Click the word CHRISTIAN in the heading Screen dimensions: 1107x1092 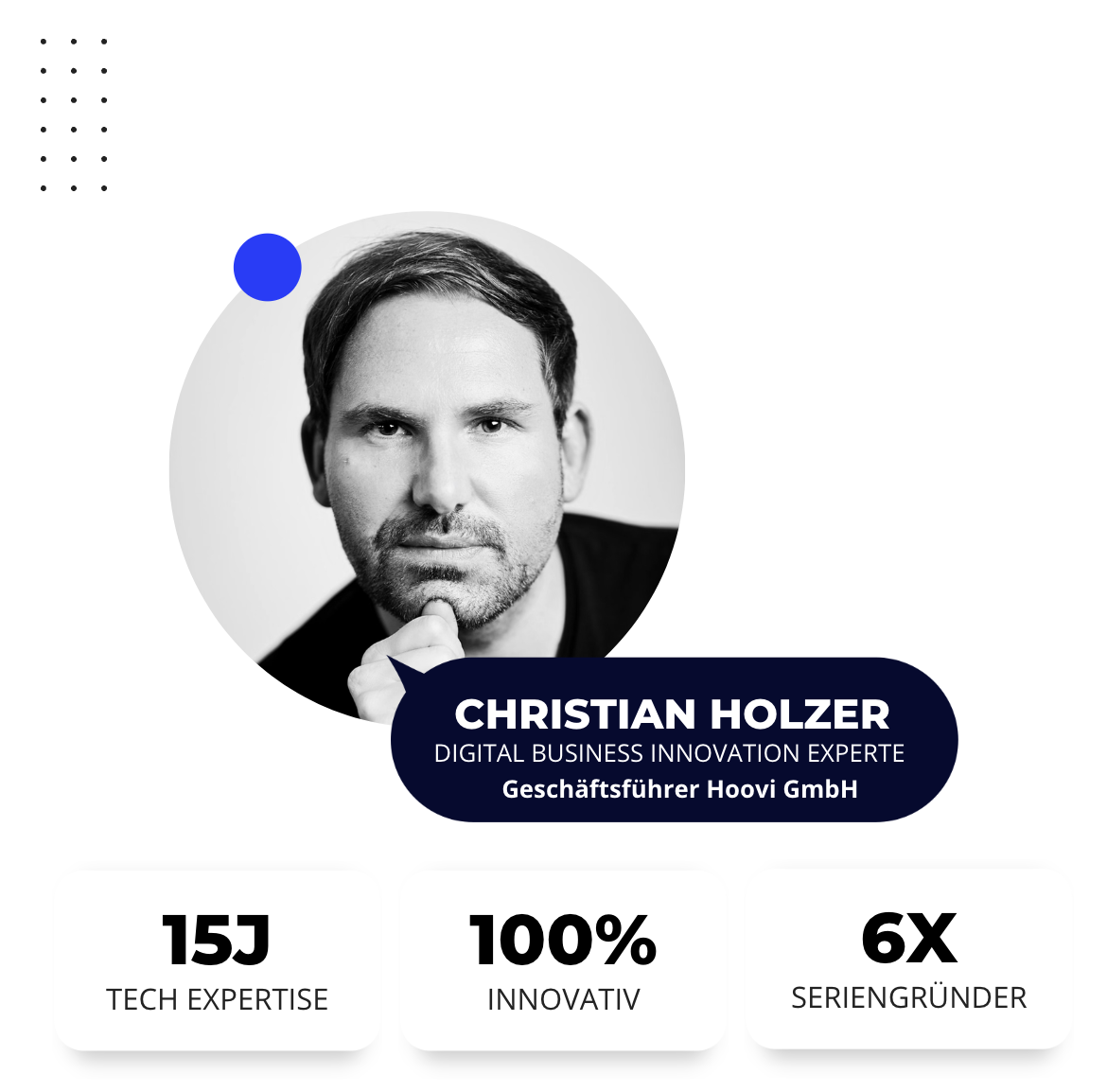click(575, 714)
